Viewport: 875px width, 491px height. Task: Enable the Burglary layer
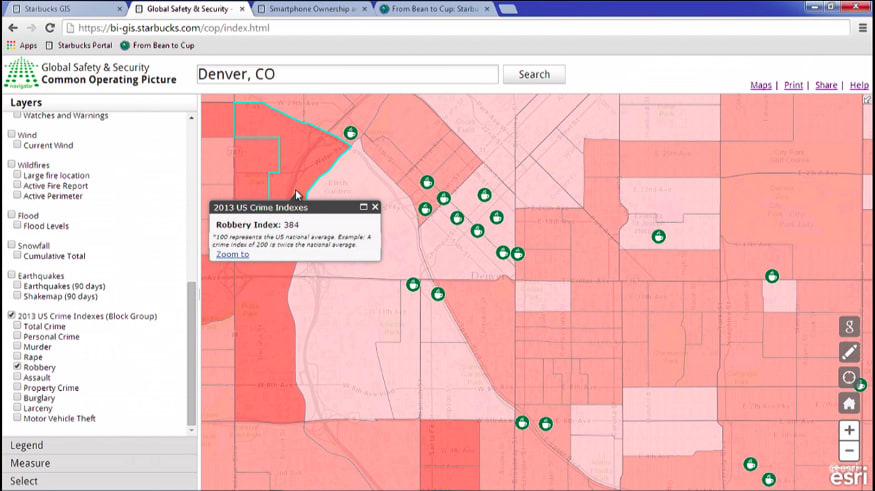click(x=17, y=397)
